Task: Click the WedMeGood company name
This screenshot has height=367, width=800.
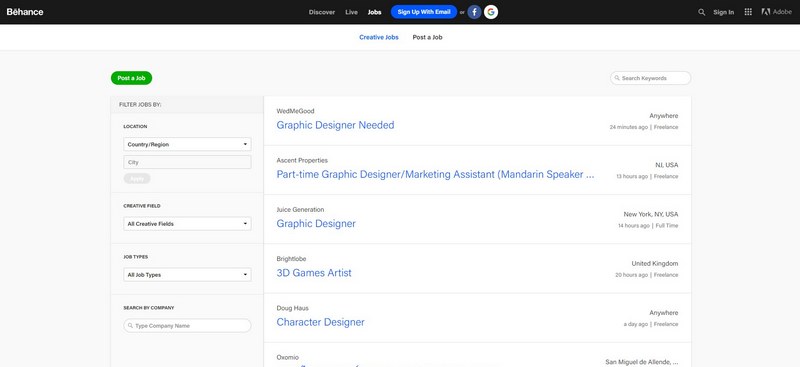Action: tap(295, 111)
